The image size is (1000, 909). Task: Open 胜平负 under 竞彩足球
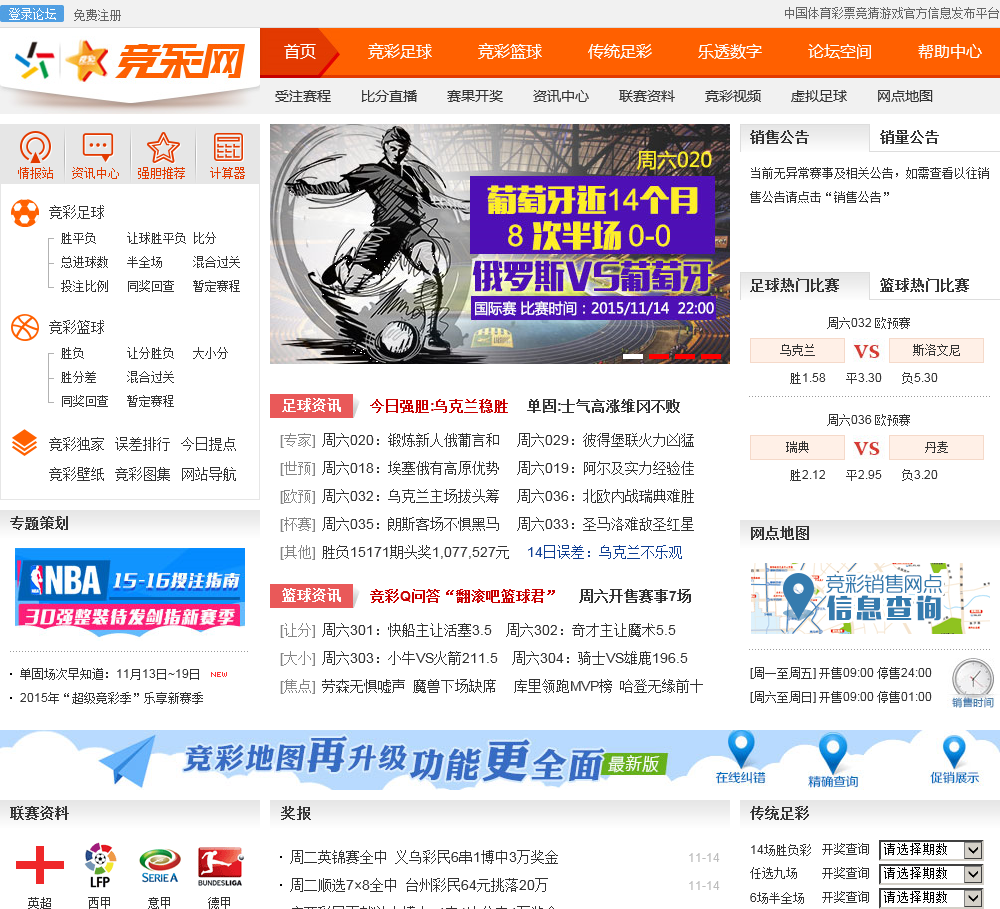coord(78,239)
